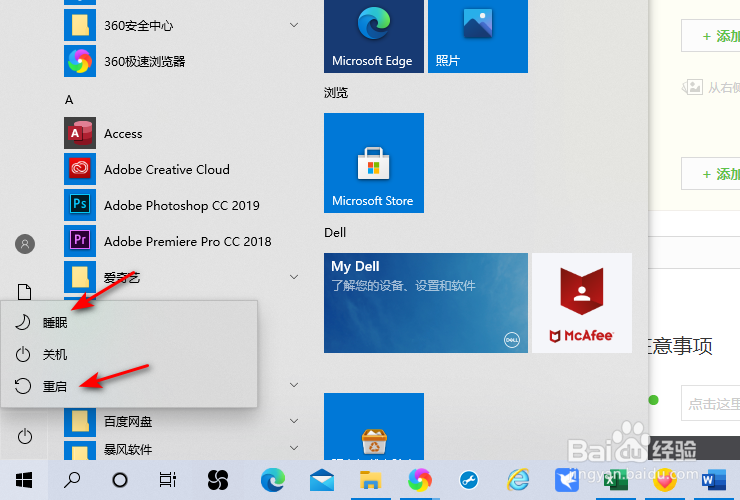Click the 浏览 tile group header
740x500 pixels.
click(336, 93)
